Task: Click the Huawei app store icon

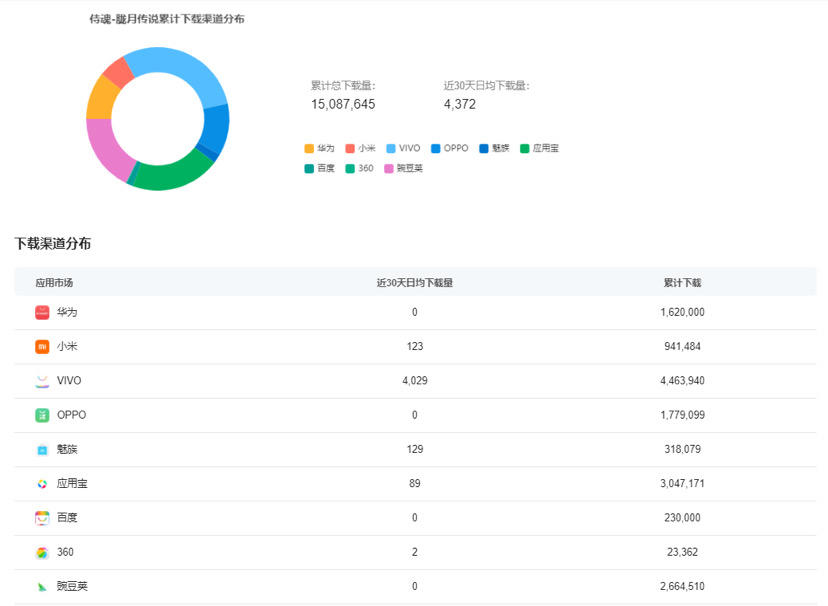Action: click(x=42, y=312)
